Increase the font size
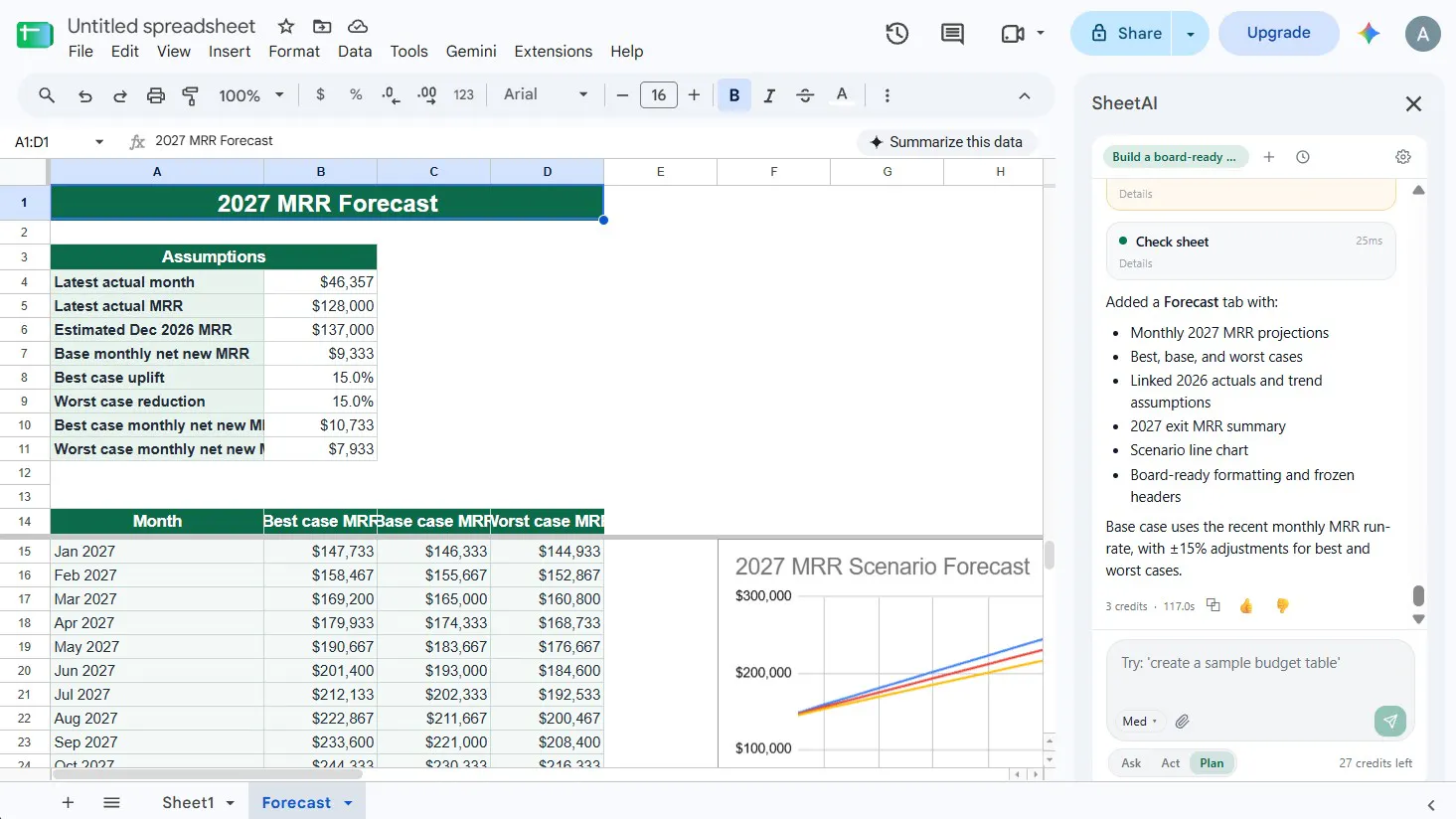Screen dimensions: 1456x819 [694, 95]
